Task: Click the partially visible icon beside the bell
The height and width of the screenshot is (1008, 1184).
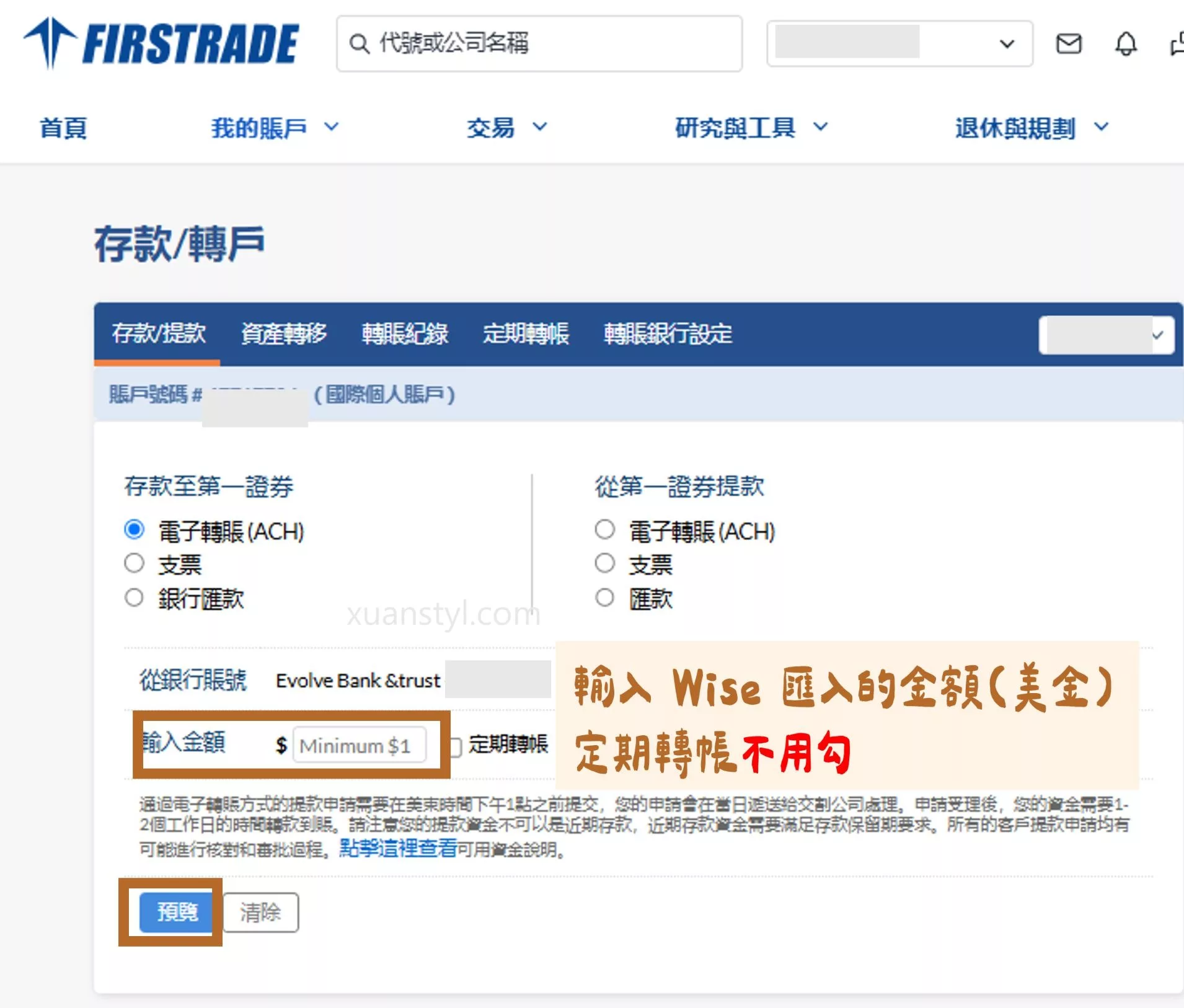Action: [x=1177, y=45]
